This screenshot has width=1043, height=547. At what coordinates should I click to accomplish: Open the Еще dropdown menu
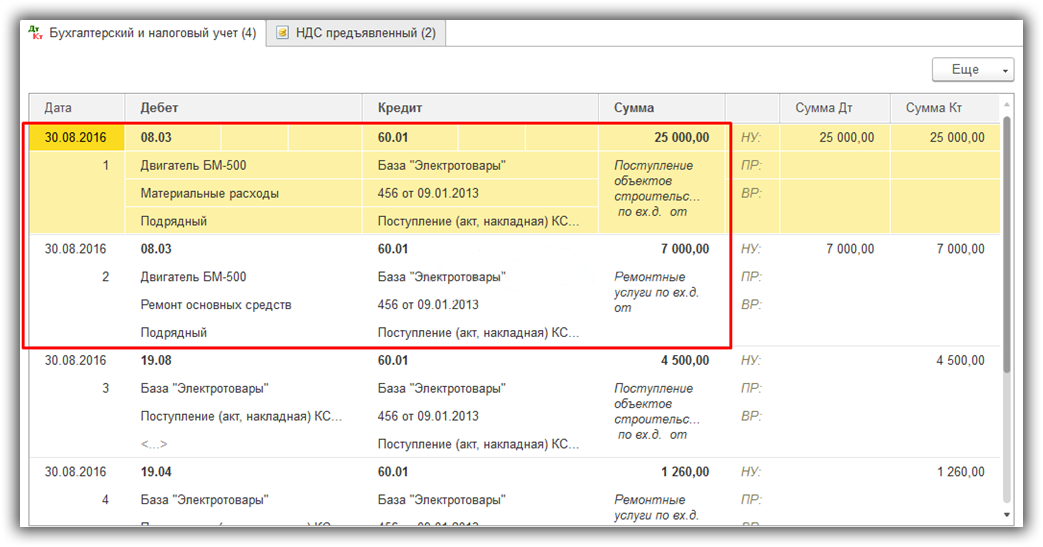click(x=972, y=70)
